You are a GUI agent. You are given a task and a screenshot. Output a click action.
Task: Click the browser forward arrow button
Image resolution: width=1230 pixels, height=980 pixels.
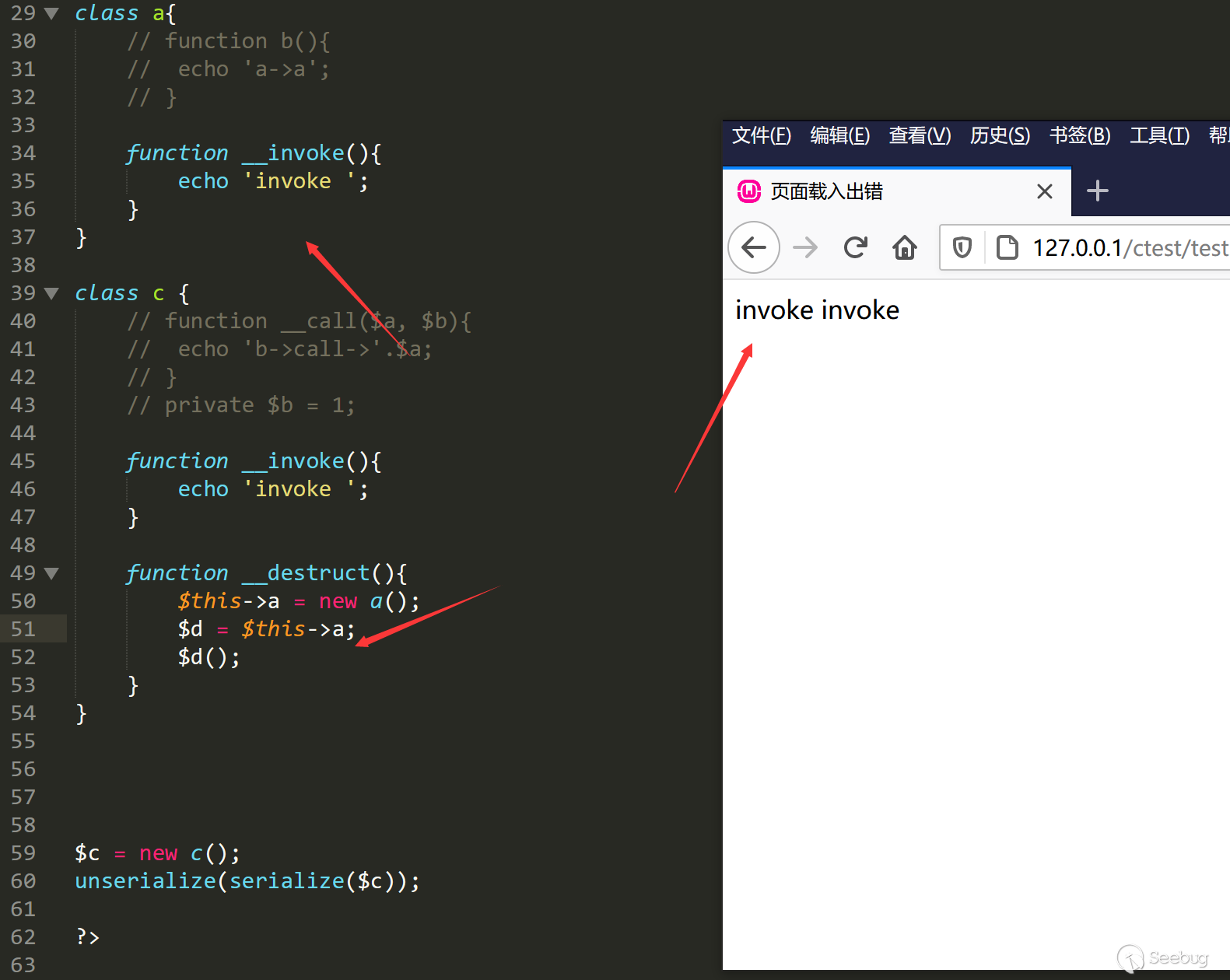pyautogui.click(x=805, y=247)
